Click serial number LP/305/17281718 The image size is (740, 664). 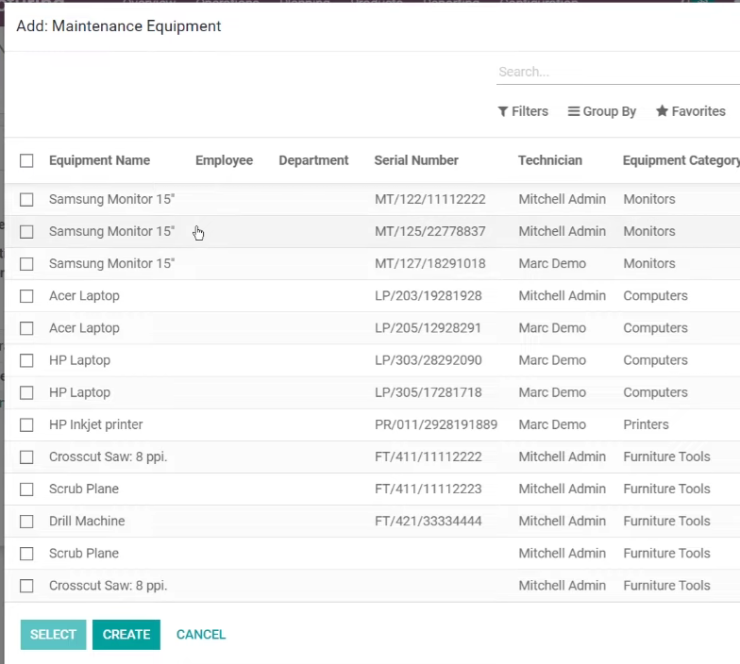(x=428, y=393)
